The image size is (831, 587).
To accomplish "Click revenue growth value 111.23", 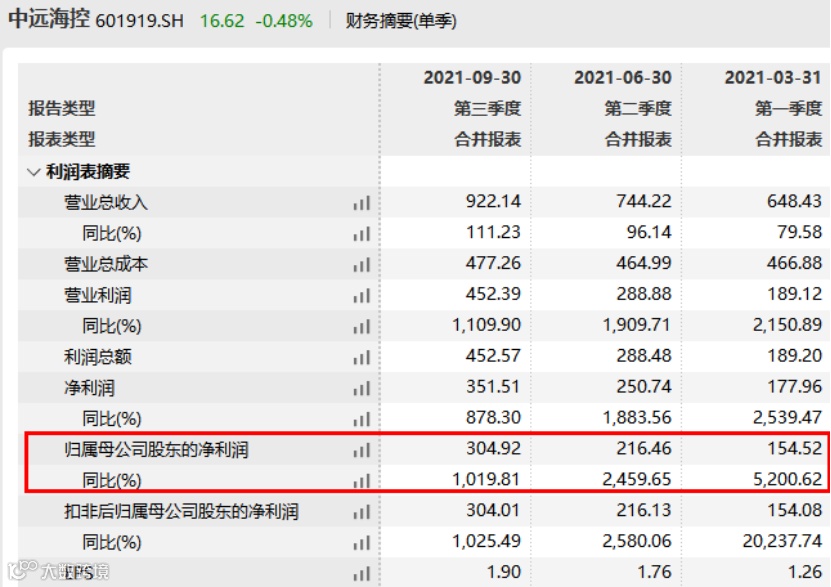I will coord(493,232).
